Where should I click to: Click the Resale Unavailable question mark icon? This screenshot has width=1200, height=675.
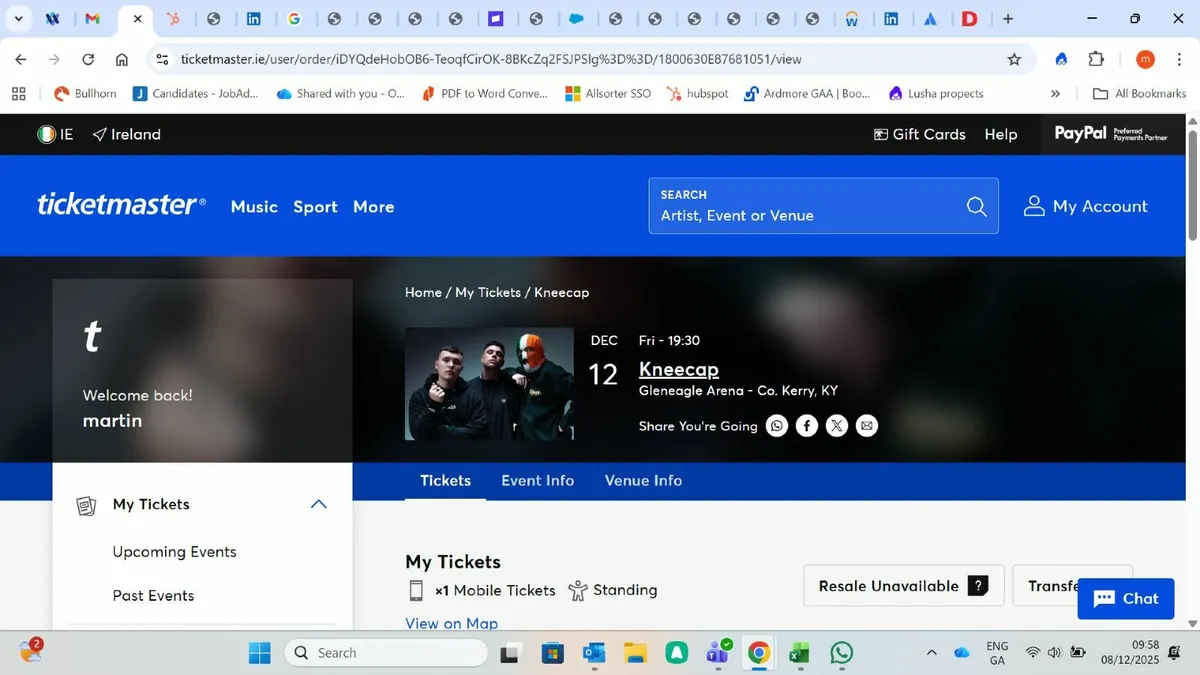pos(977,586)
